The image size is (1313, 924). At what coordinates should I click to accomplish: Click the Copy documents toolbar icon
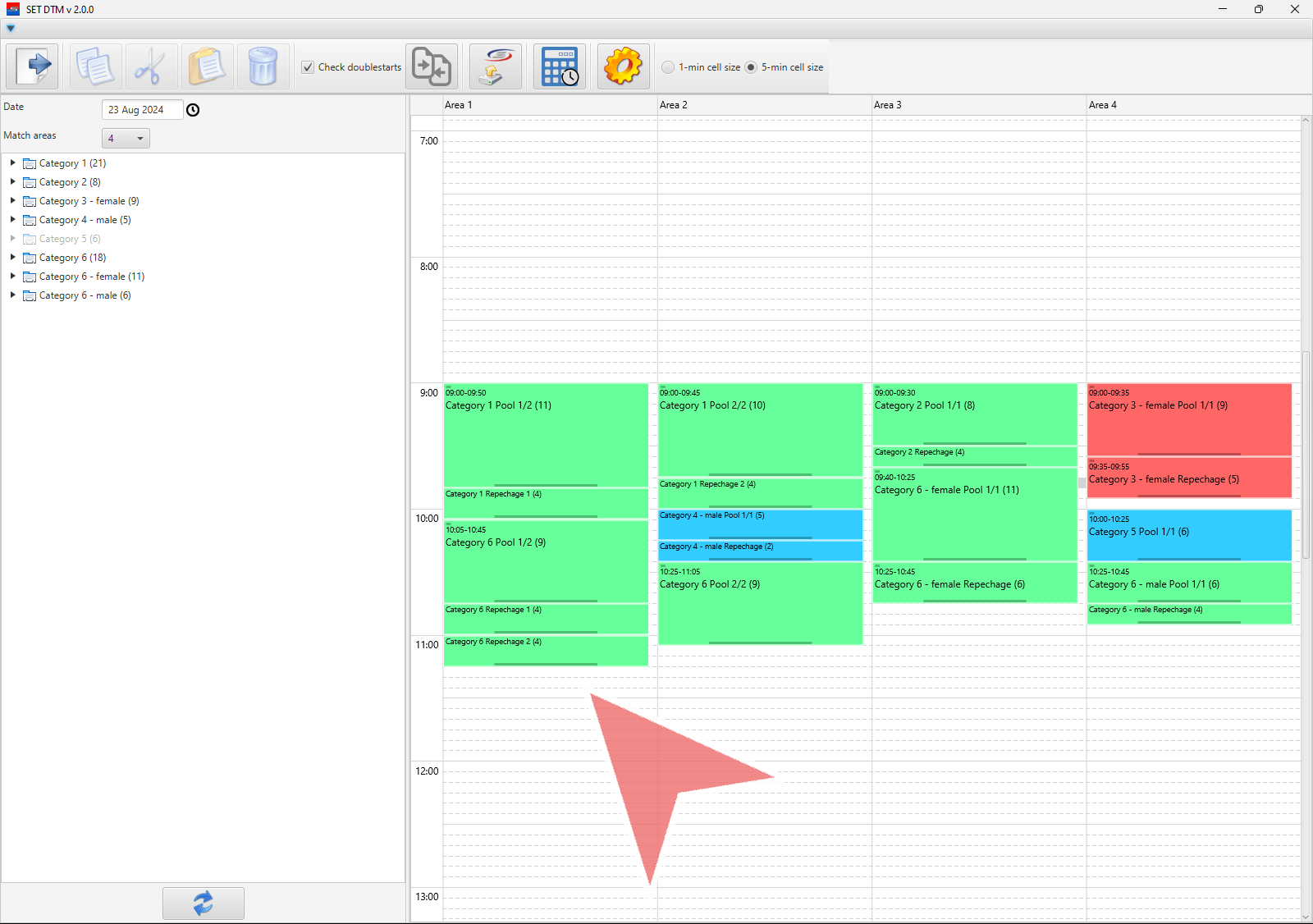point(95,66)
